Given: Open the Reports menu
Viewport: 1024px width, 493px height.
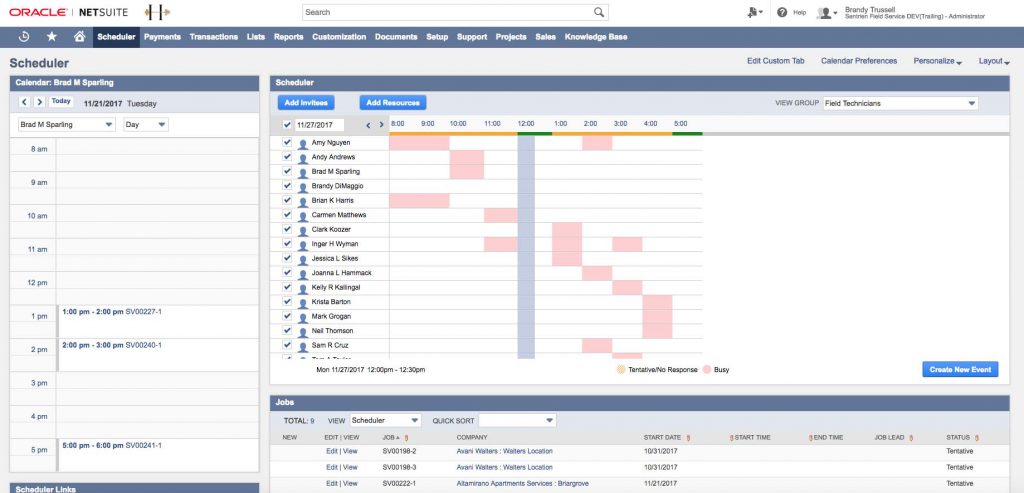Looking at the screenshot, I should coord(289,37).
